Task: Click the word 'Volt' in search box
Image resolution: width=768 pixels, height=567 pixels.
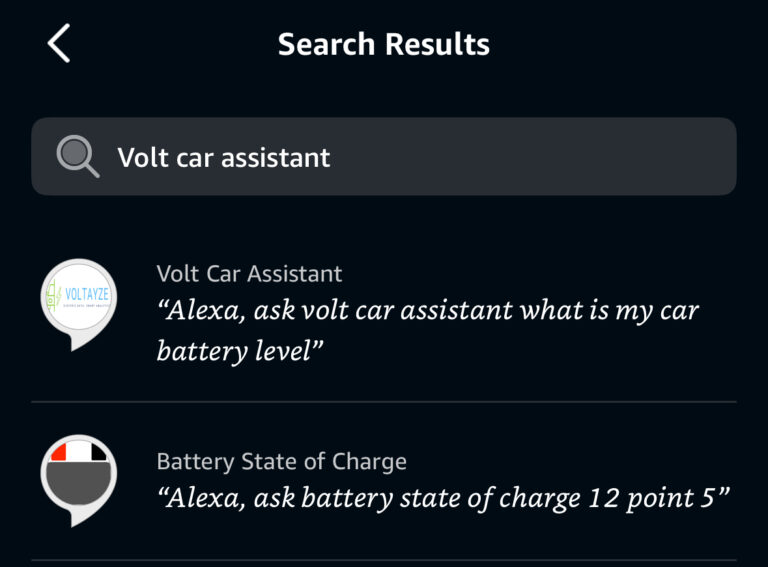Action: (142, 157)
